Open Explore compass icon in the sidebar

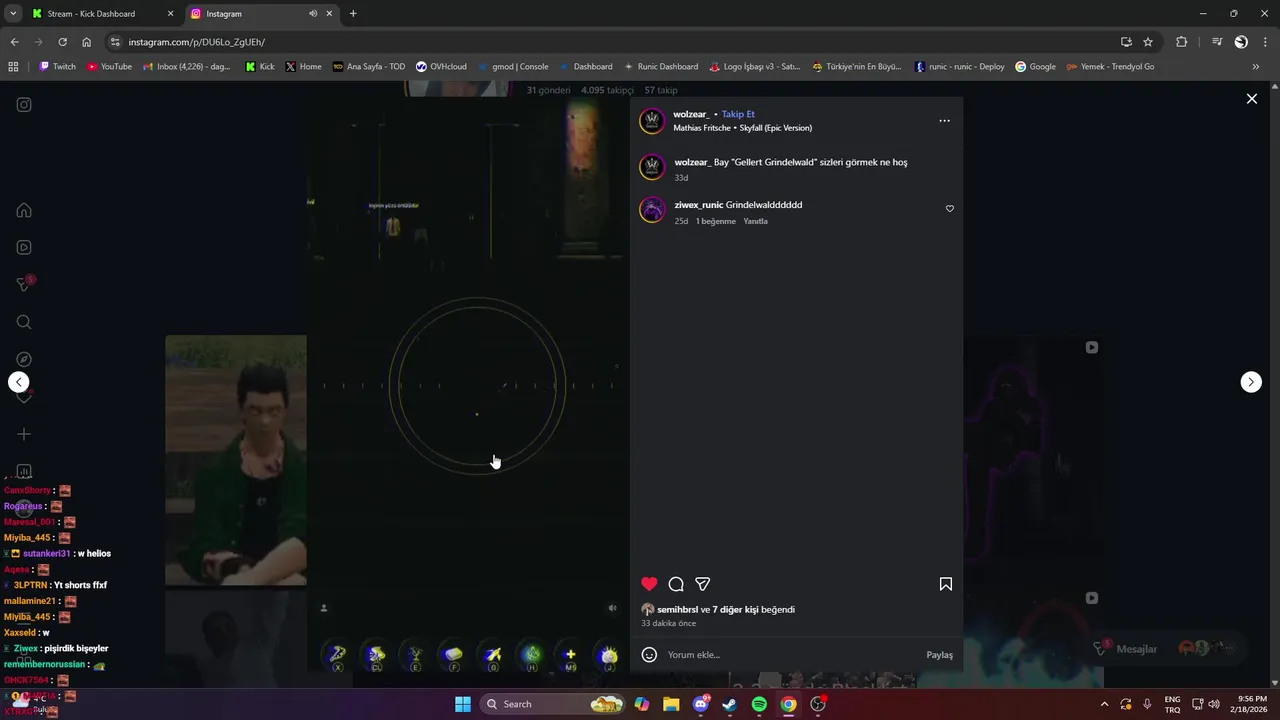[24, 359]
